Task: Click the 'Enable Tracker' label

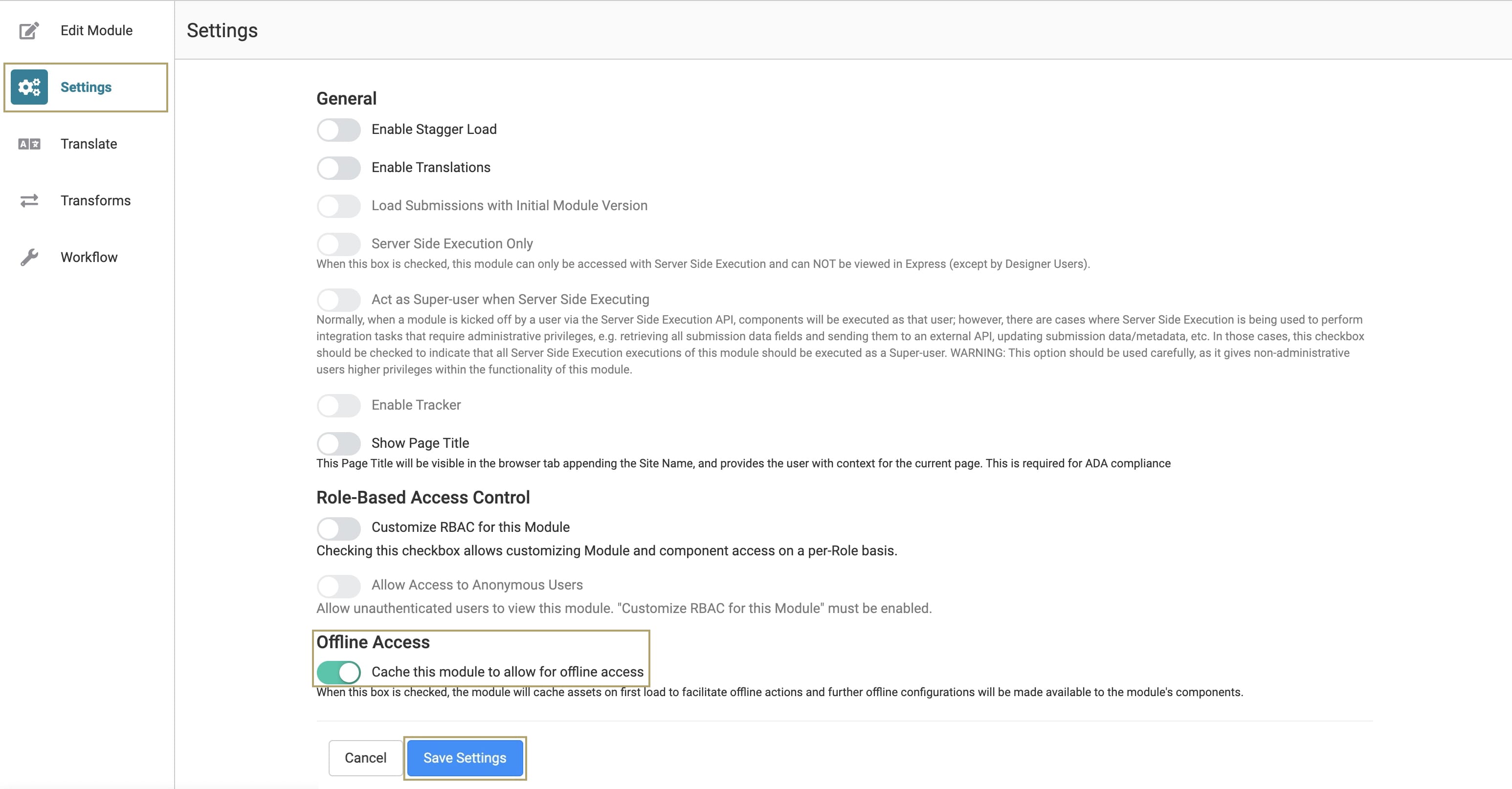Action: 416,405
